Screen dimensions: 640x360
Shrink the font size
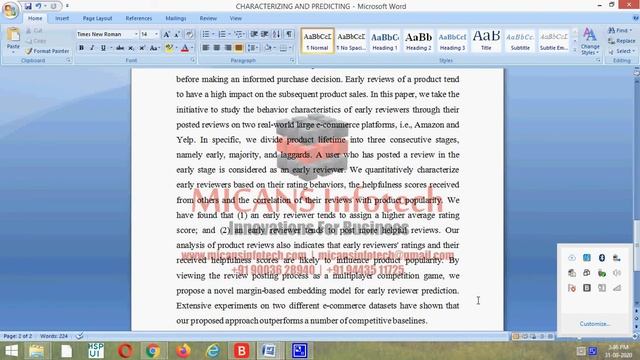[x=177, y=35]
